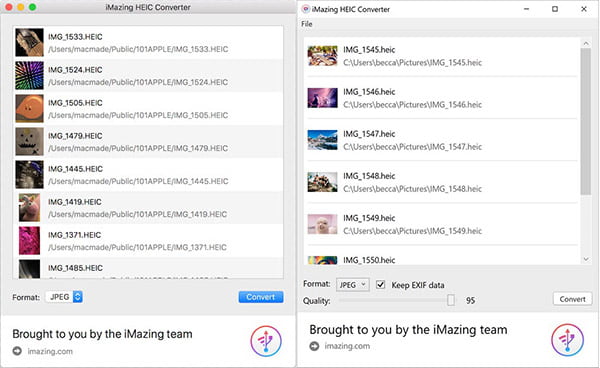
Task: Click the path C:\Users\becca\Pictures\IMG_1545.heic
Action: coord(412,63)
